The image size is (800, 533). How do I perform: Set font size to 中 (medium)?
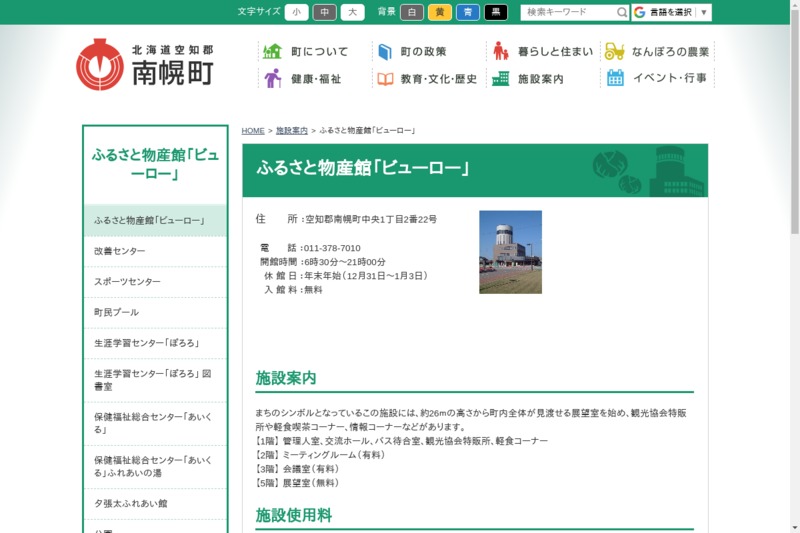324,12
